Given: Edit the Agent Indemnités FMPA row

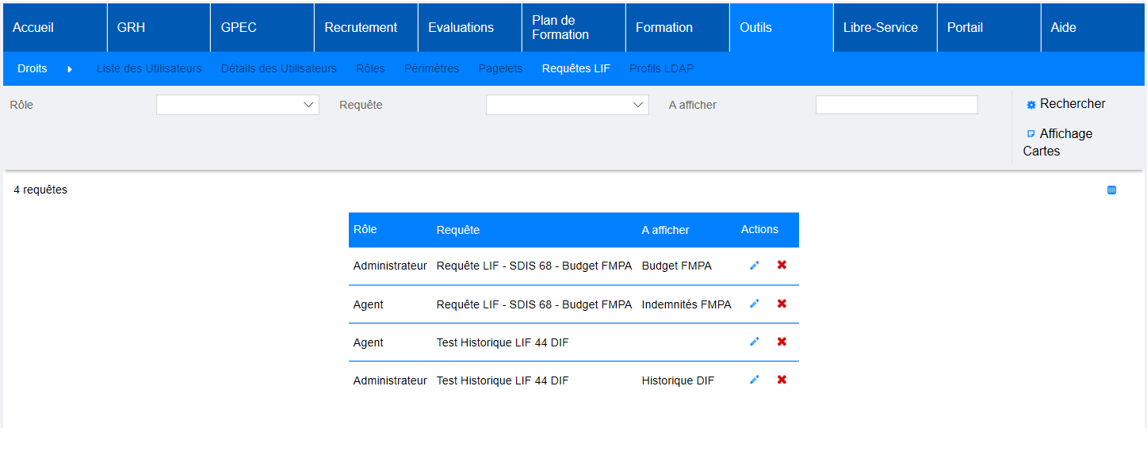Looking at the screenshot, I should (x=754, y=304).
